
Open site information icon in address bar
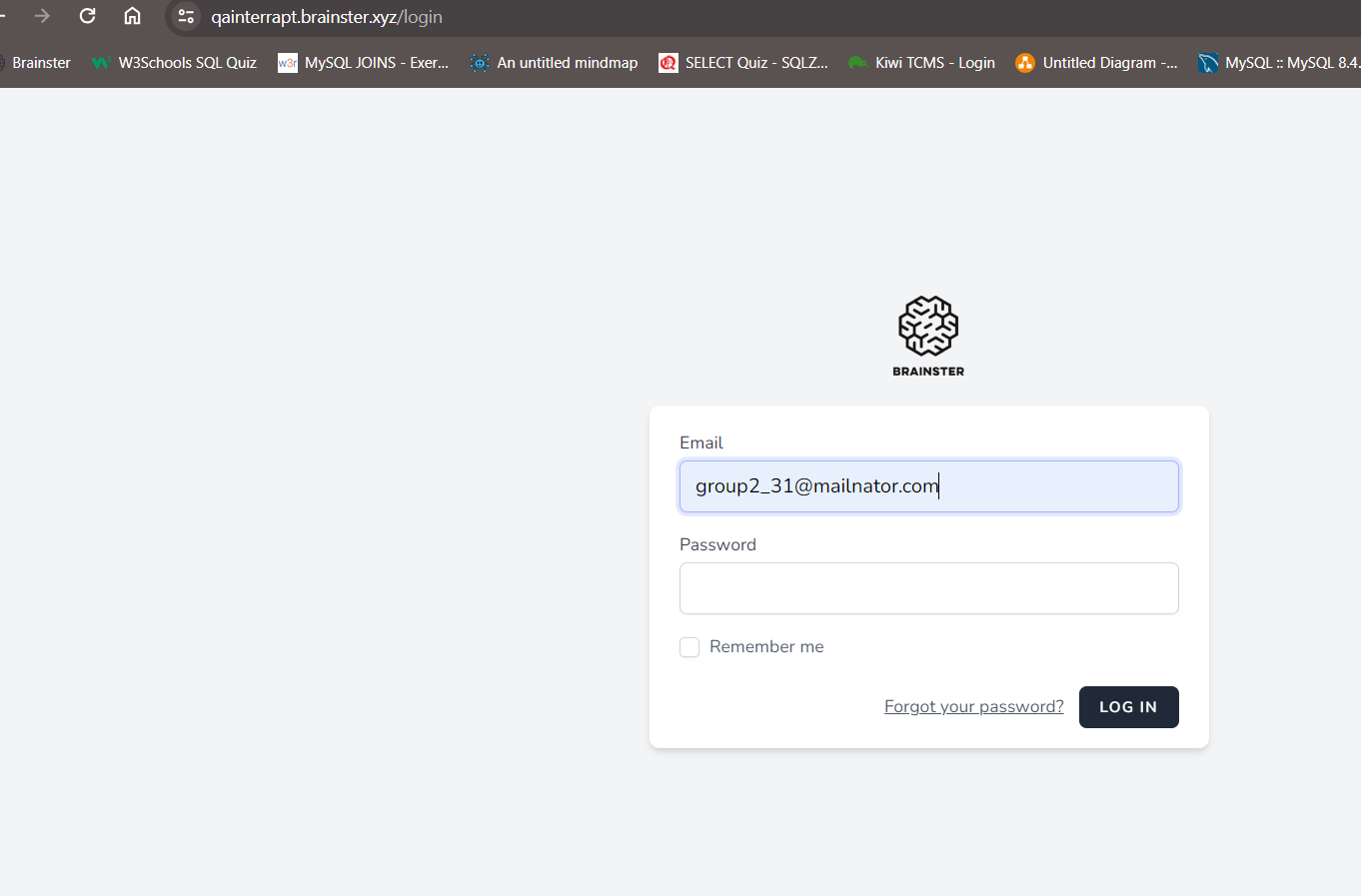186,16
